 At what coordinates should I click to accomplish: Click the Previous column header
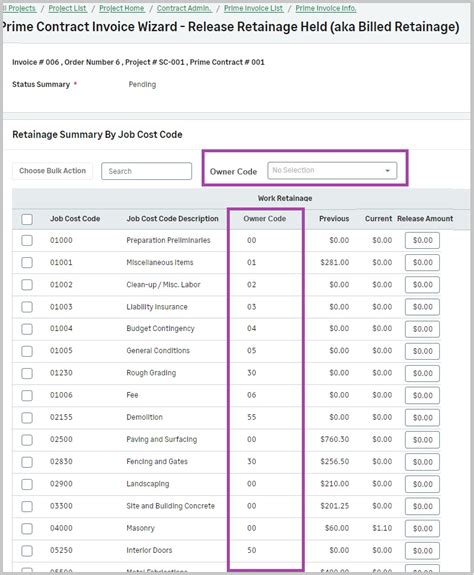click(334, 219)
